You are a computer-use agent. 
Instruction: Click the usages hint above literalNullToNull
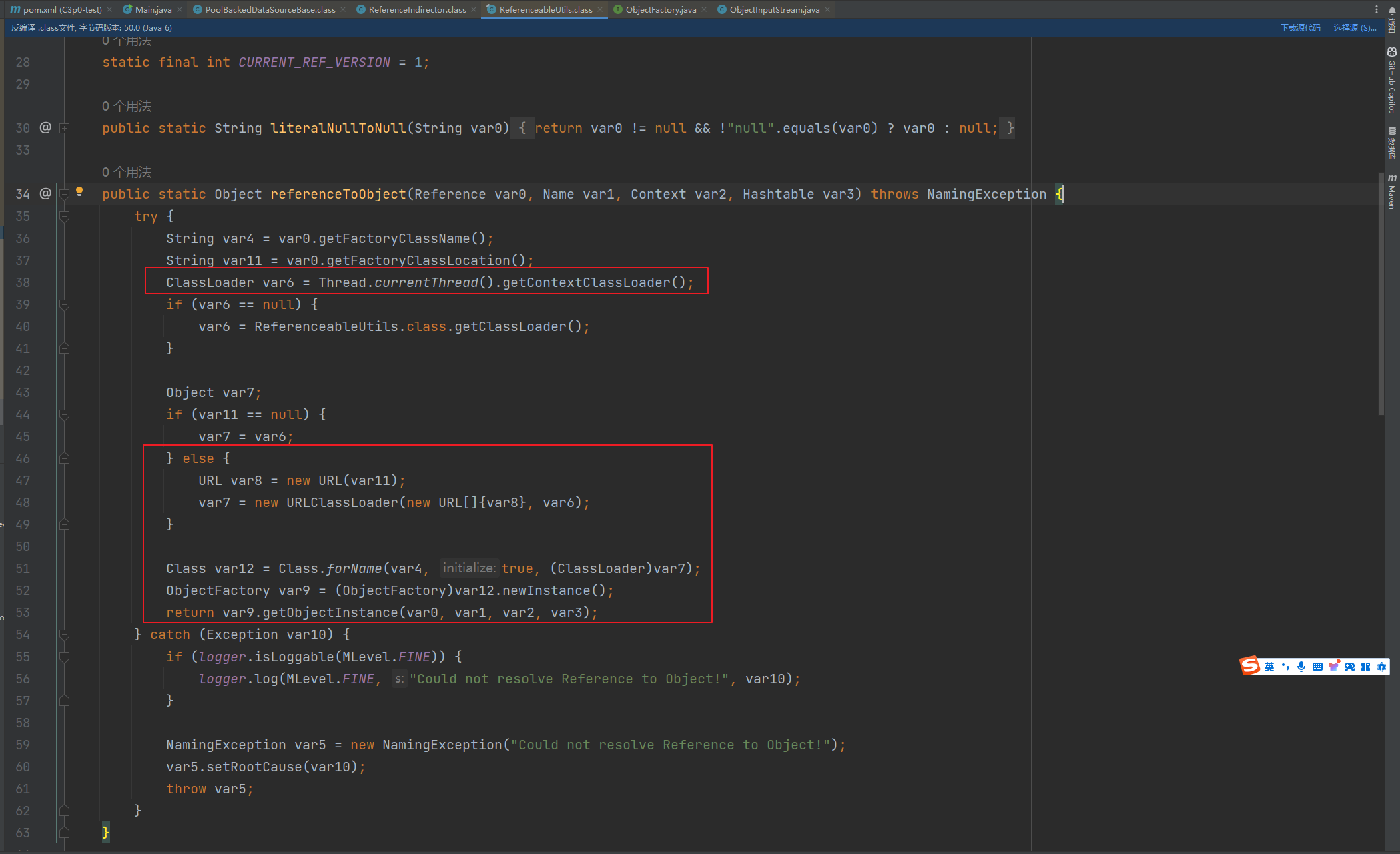click(x=127, y=106)
